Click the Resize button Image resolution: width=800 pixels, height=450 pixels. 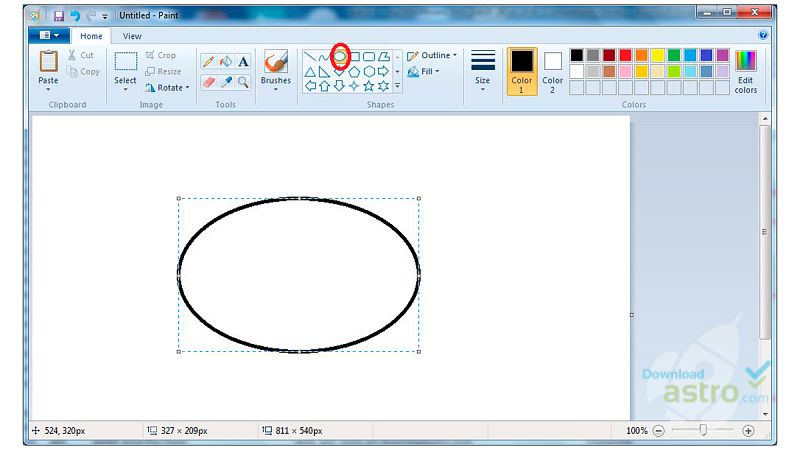point(163,72)
